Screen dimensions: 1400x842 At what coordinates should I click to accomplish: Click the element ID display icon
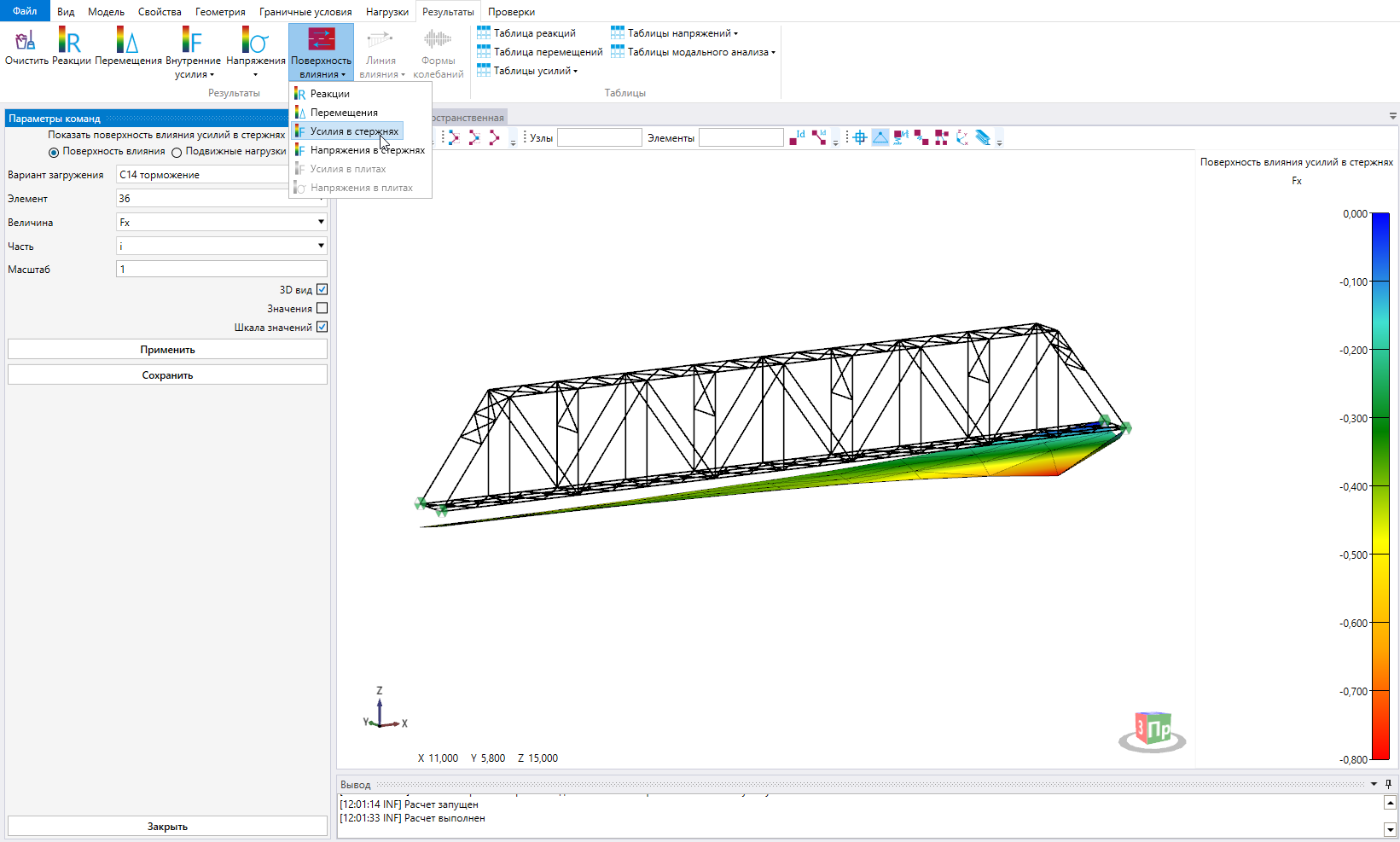coord(819,137)
